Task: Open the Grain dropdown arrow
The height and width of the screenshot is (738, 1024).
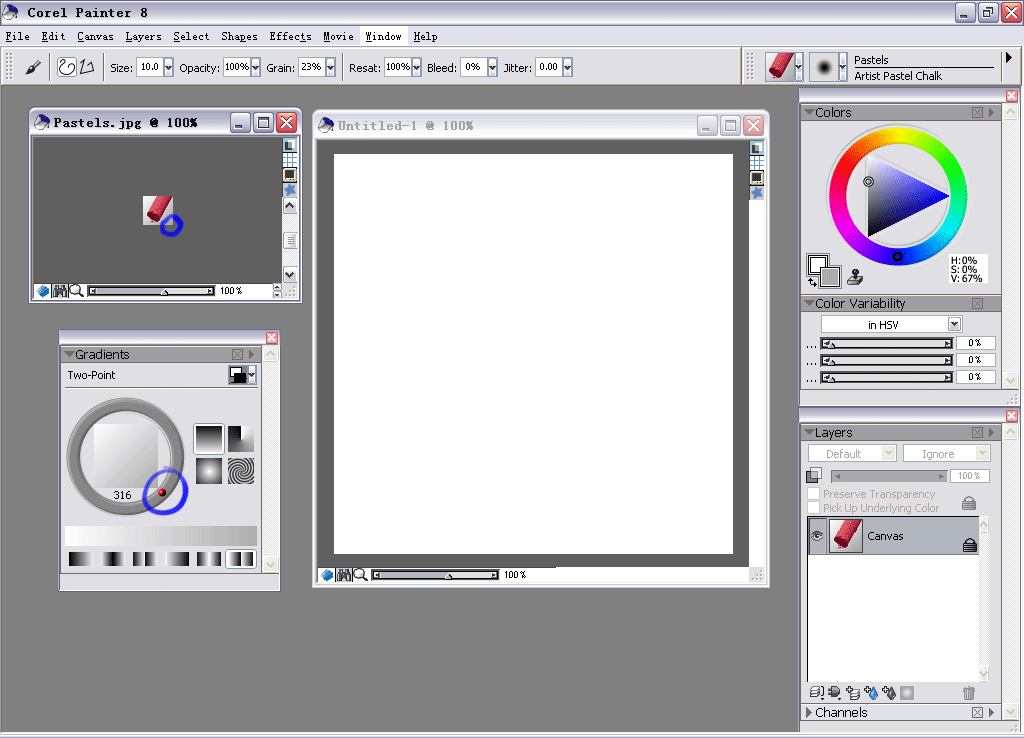Action: 330,67
